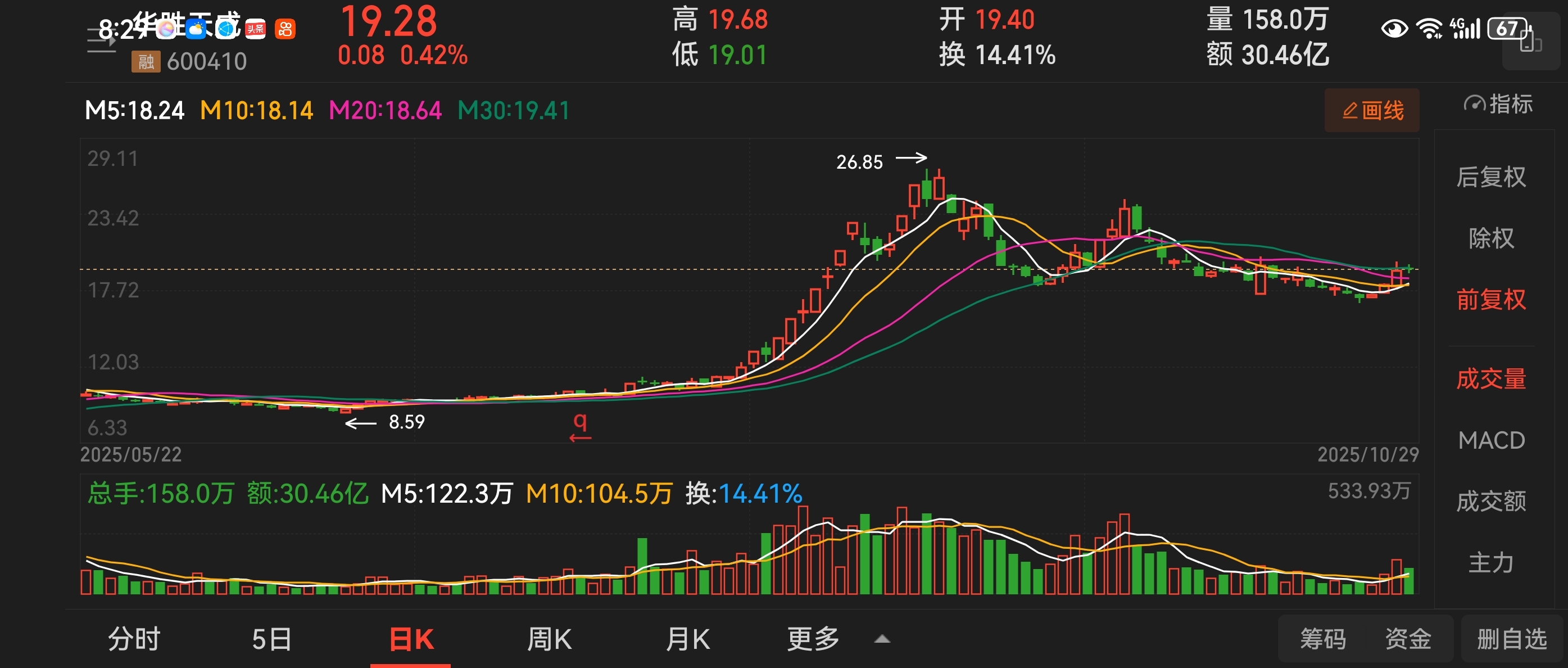Tap the 26.85 peak candlestick
Screen dimensions: 1568x668
coord(926,189)
